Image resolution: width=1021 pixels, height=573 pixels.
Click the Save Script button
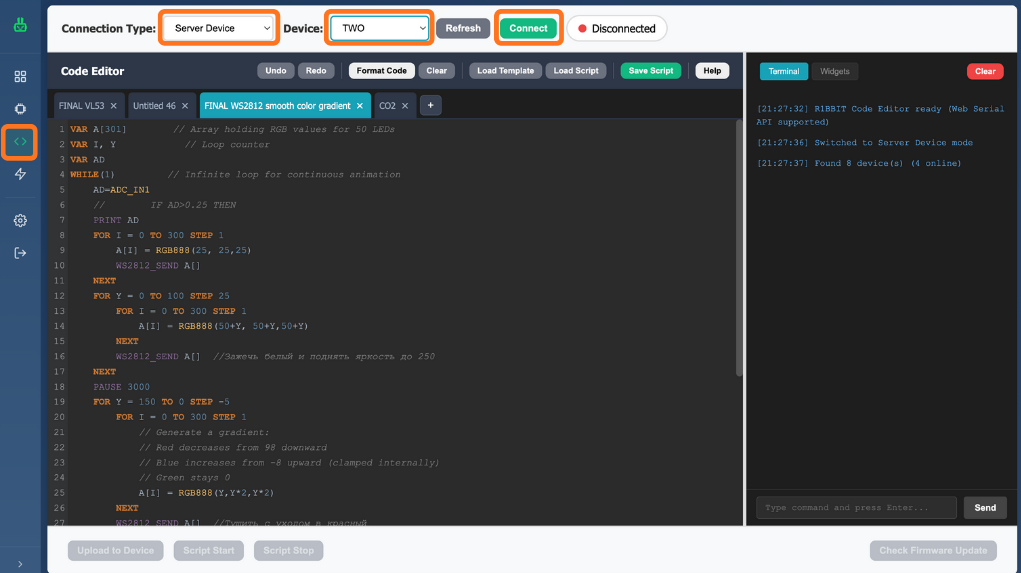(650, 71)
